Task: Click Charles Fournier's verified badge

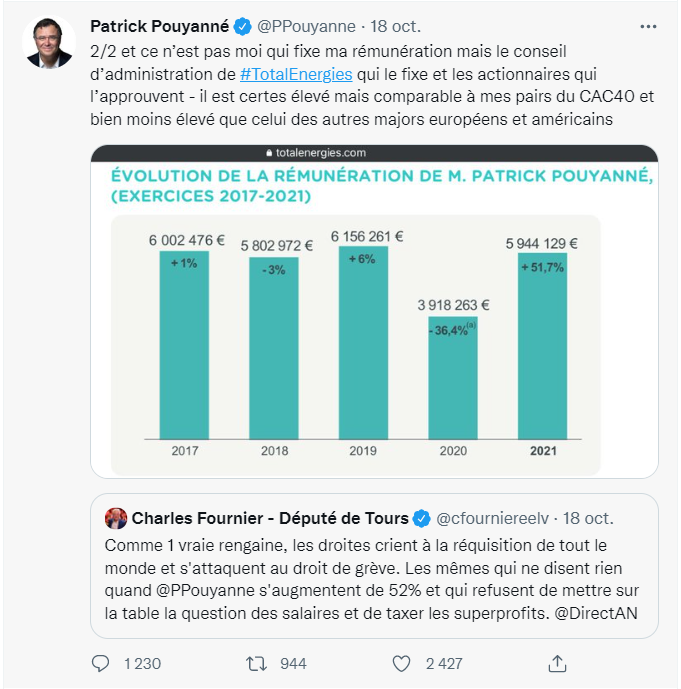Action: [x=422, y=519]
